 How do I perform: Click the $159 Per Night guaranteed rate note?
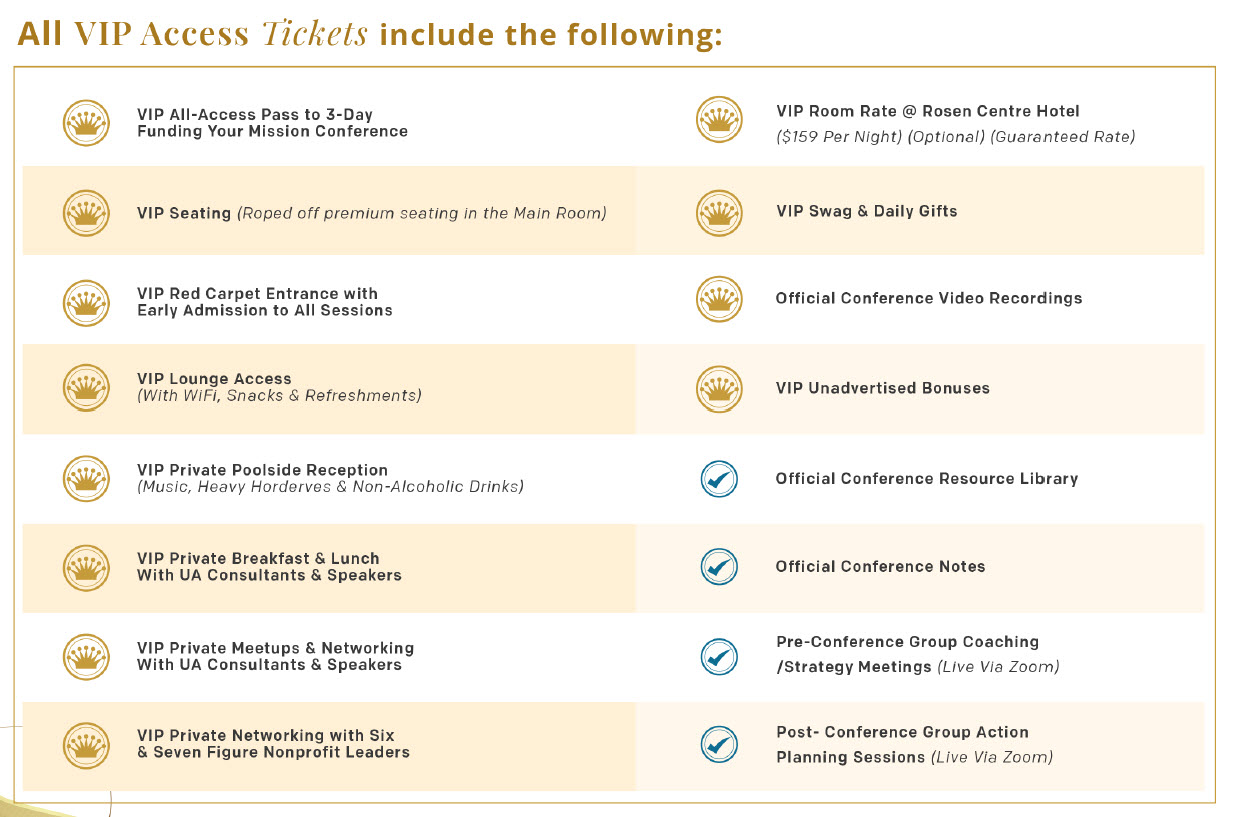955,137
